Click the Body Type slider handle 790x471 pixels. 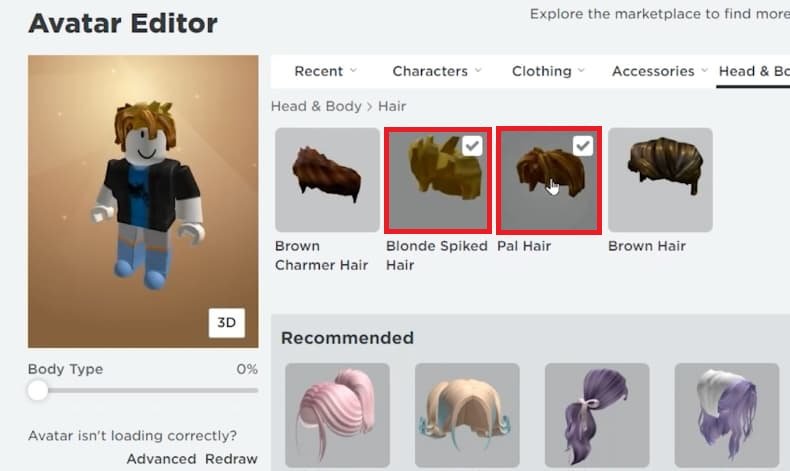pyautogui.click(x=38, y=390)
